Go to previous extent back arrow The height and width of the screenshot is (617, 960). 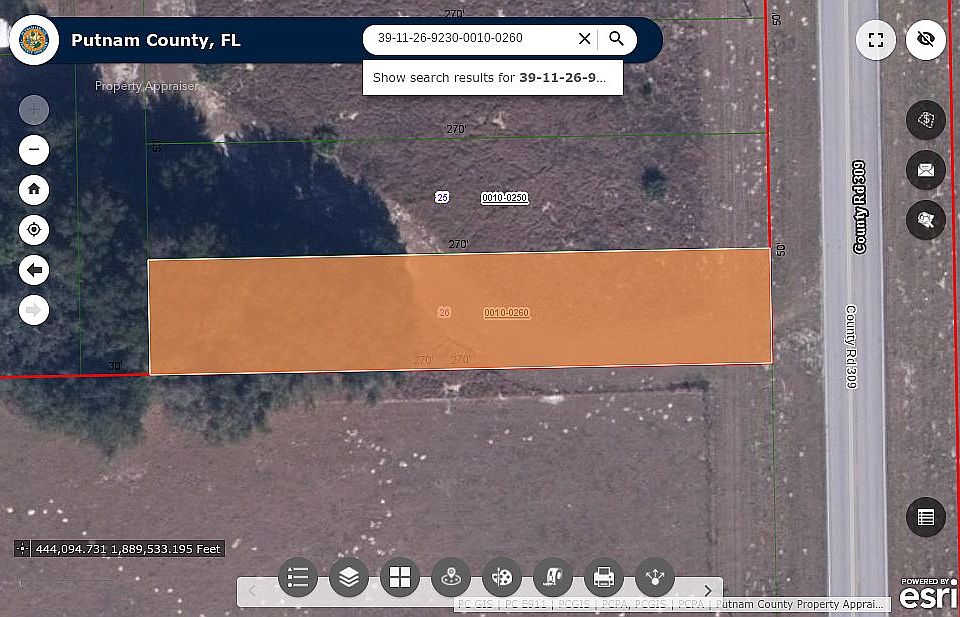34,269
